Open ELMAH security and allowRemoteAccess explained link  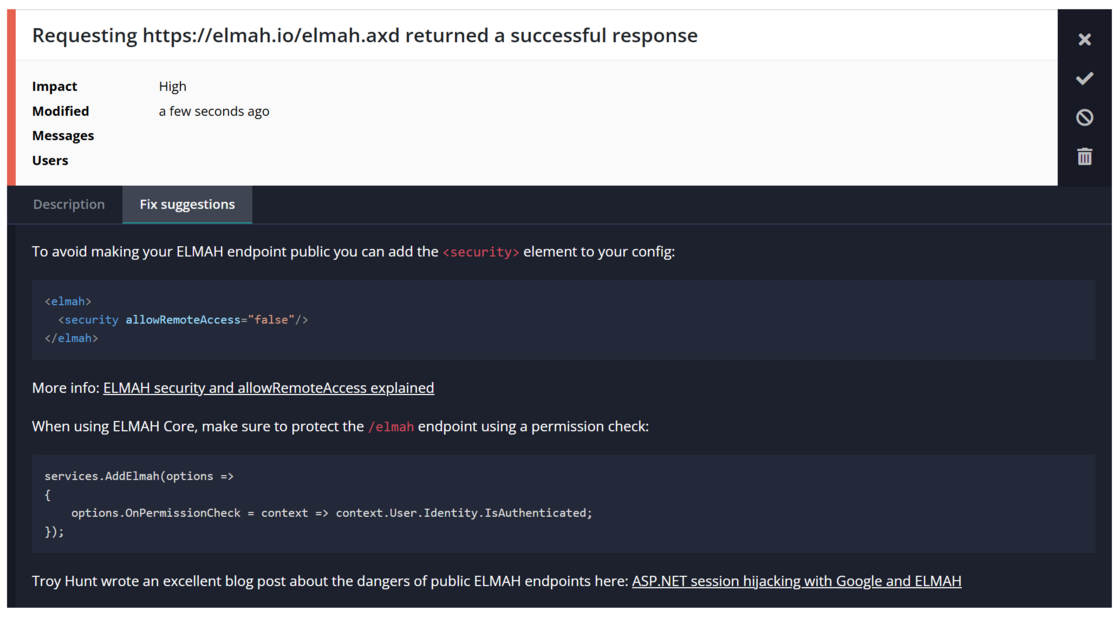269,388
